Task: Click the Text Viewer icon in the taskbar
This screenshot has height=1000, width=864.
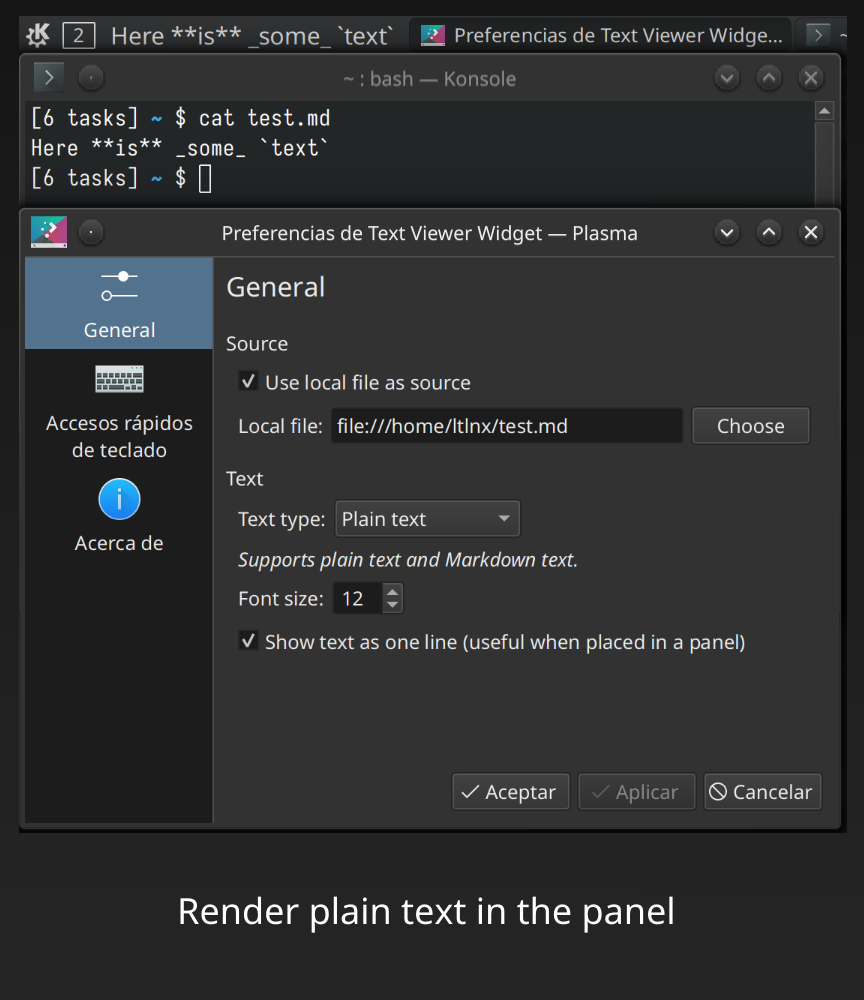Action: tap(432, 34)
